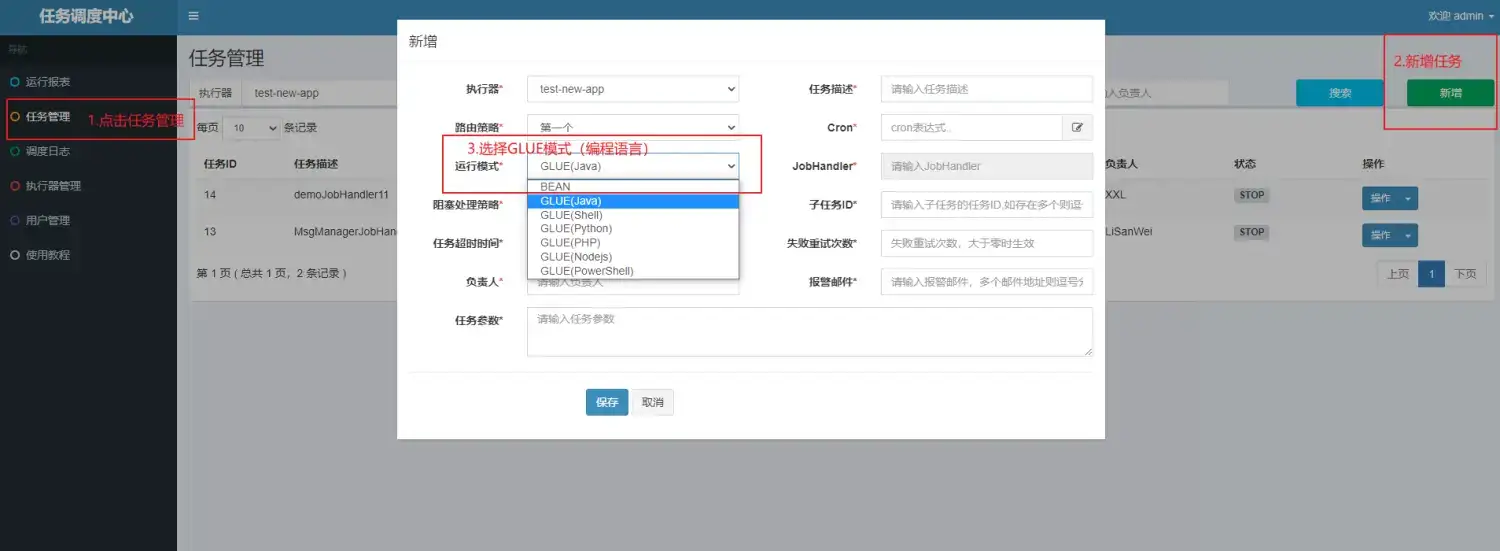This screenshot has height=551, width=1500.
Task: Click the 用户管理 sidebar circle icon
Action: click(14, 220)
